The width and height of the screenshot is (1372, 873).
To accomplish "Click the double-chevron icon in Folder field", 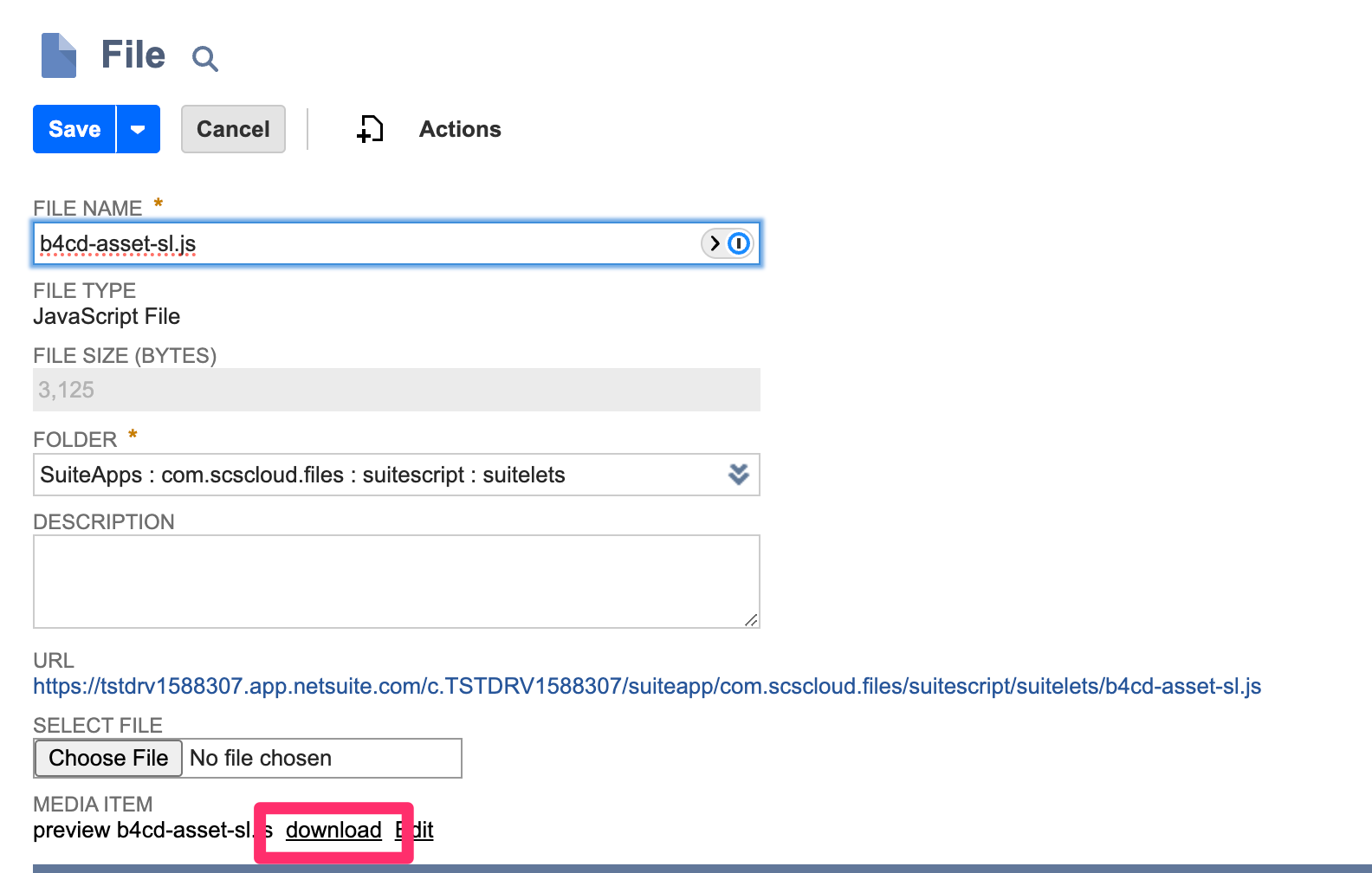I will point(738,475).
